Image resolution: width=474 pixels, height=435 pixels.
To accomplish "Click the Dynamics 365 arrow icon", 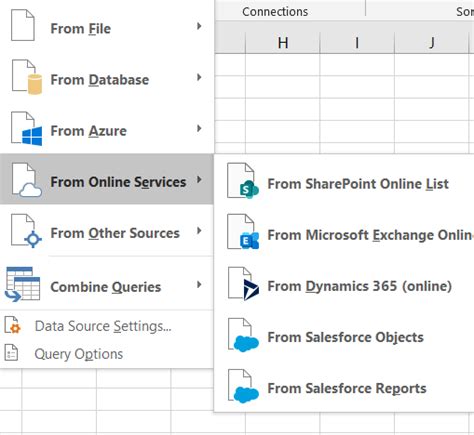I will [x=244, y=283].
